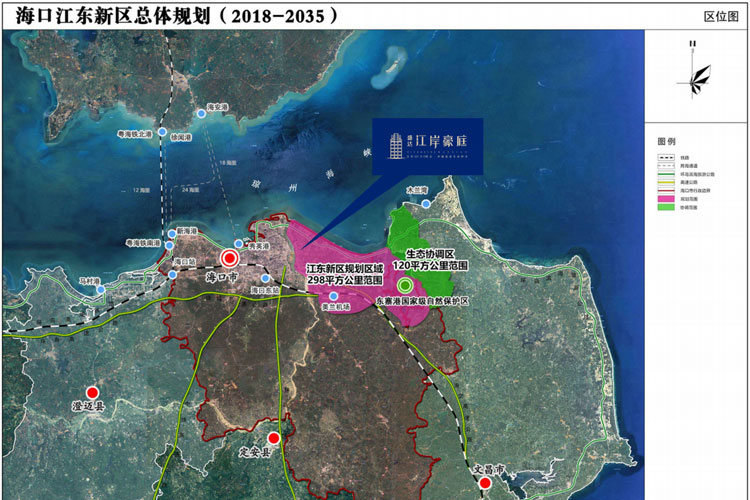The image size is (750, 500).
Task: Select the railway dashed-line legend symbol
Action: (x=666, y=158)
